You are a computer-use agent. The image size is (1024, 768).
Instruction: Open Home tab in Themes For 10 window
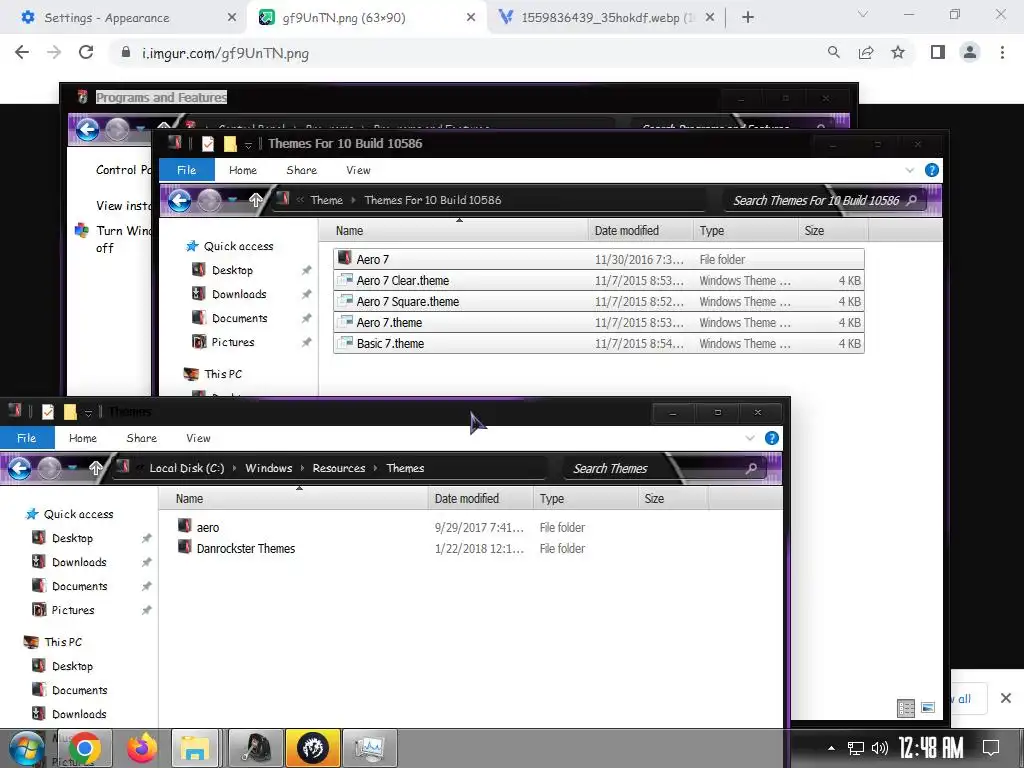click(242, 170)
